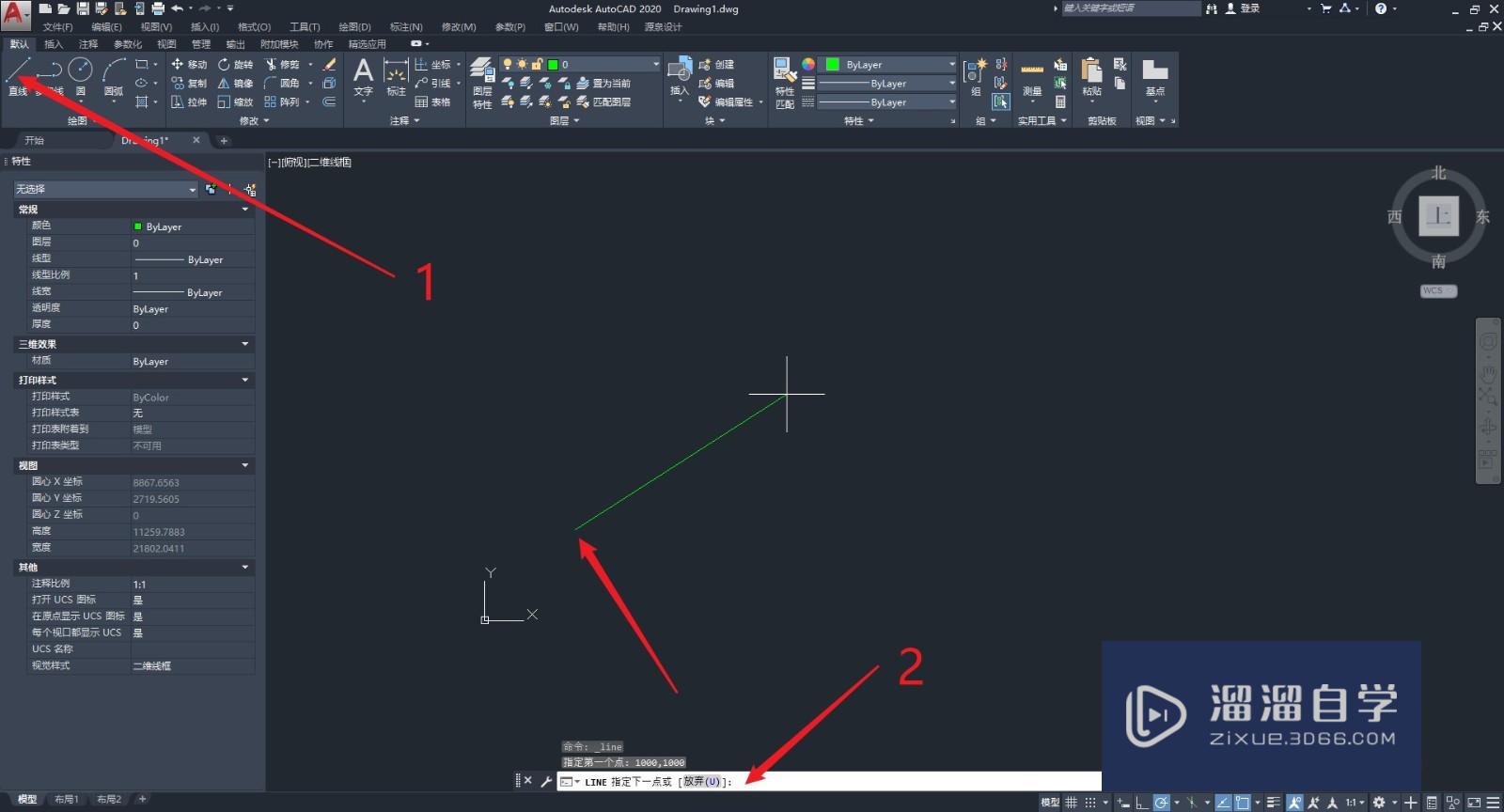
Task: Click the WCS label under ViewCube
Action: (x=1437, y=290)
